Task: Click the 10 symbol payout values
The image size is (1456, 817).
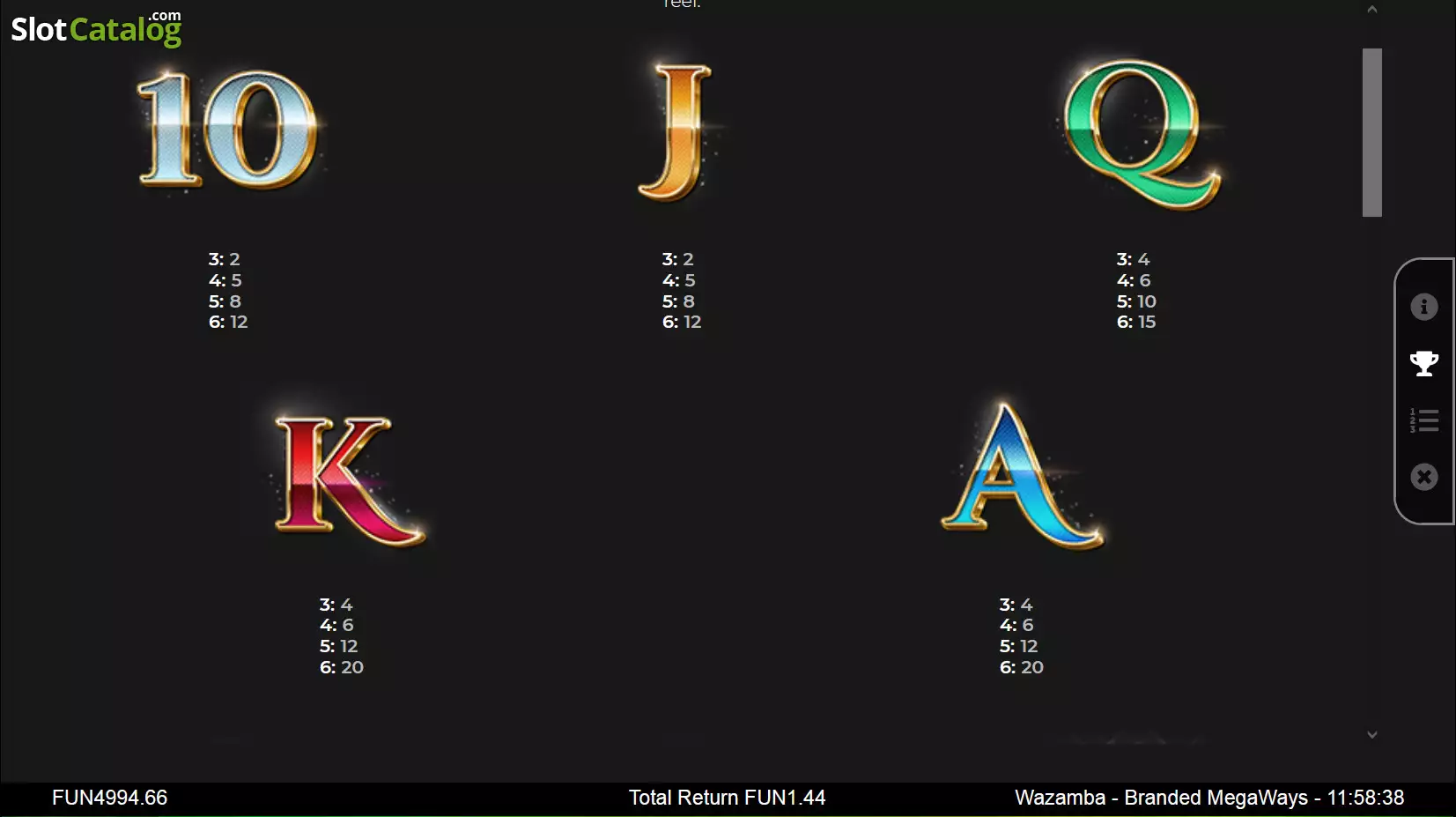Action: click(228, 291)
